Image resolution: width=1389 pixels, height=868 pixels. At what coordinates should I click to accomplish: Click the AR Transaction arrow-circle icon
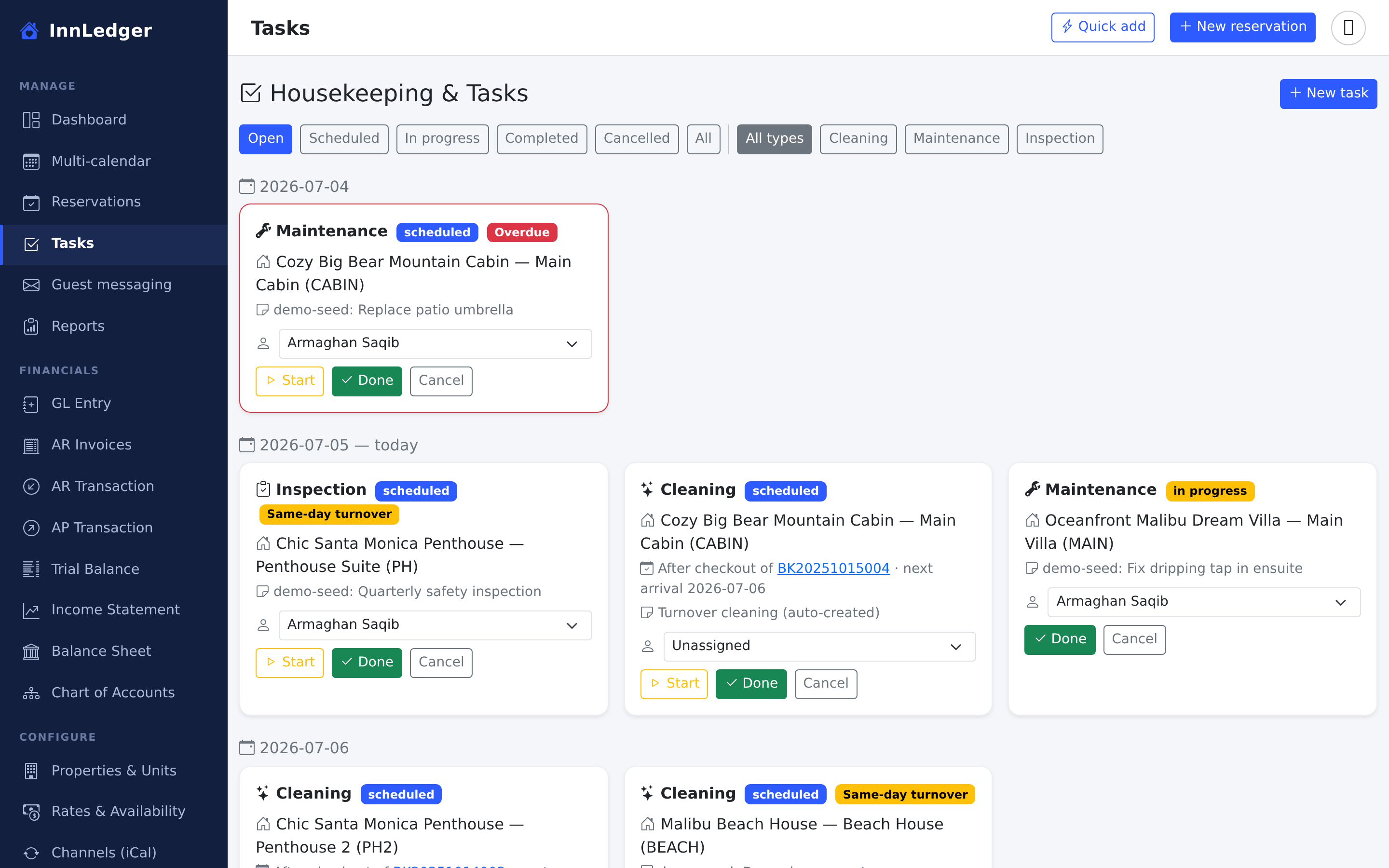[x=31, y=486]
